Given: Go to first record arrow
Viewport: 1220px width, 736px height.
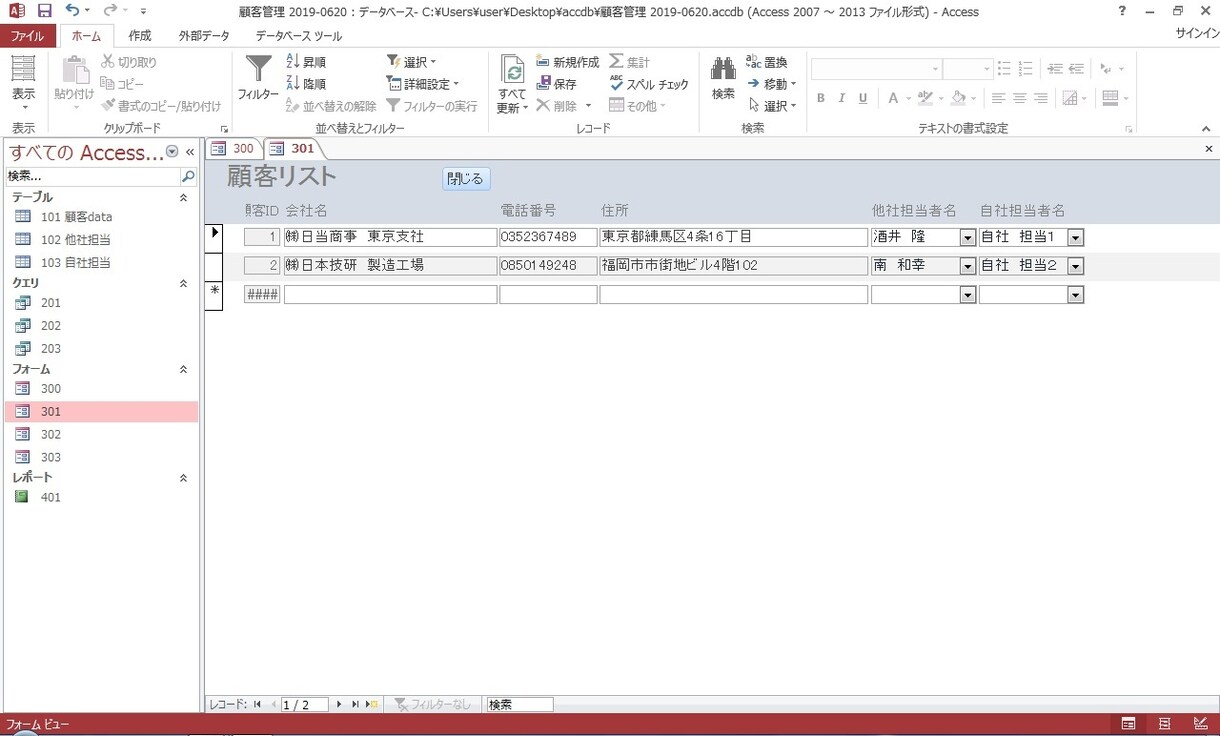Looking at the screenshot, I should (258, 705).
